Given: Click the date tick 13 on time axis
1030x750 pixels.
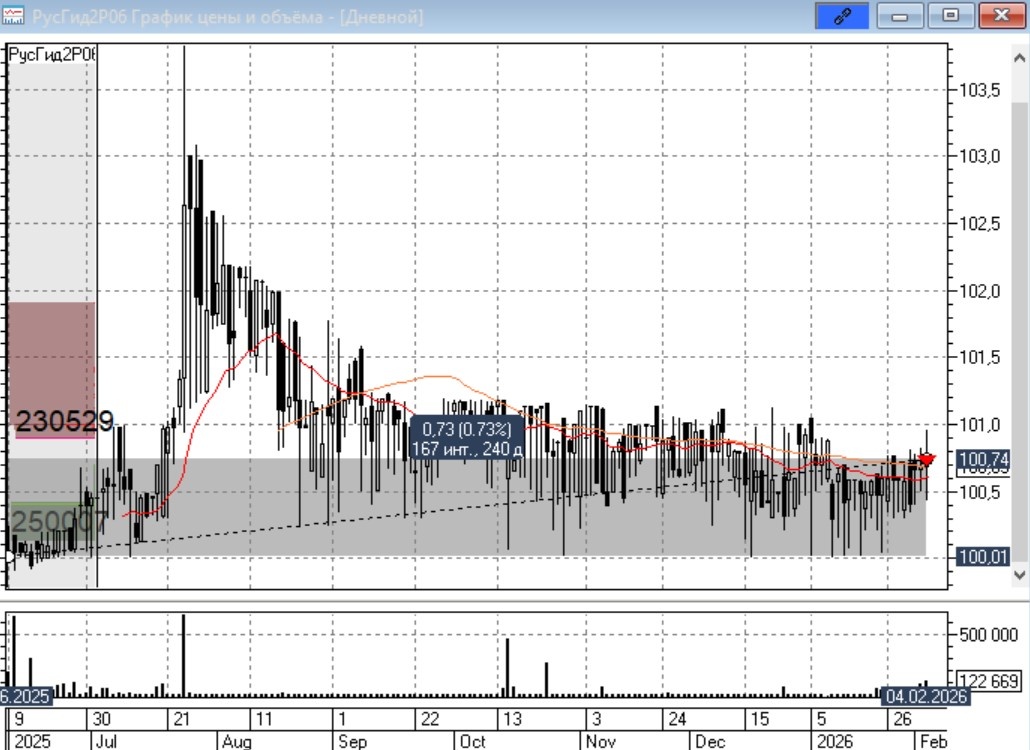Looking at the screenshot, I should pyautogui.click(x=512, y=718).
